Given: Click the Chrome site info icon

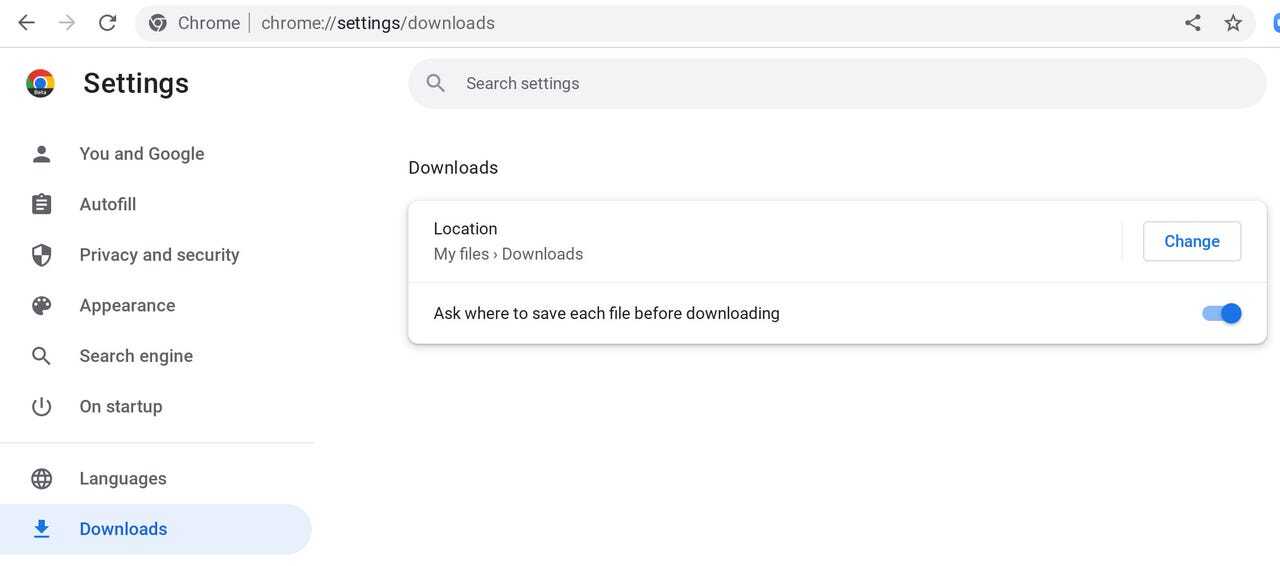Looking at the screenshot, I should tap(158, 23).
